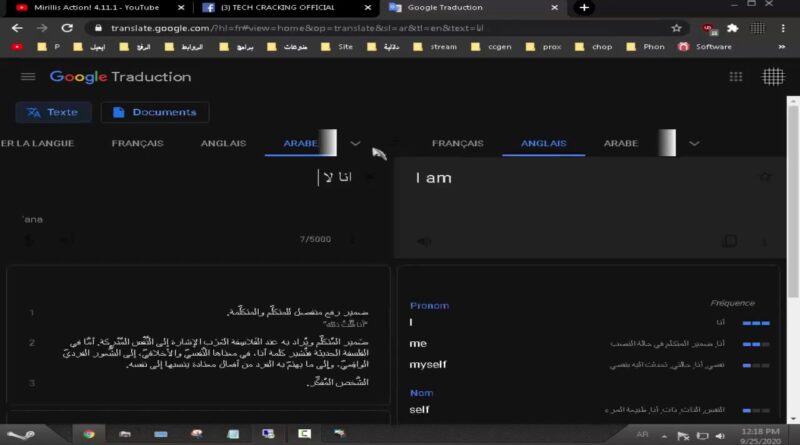Copy the translated text

pos(730,241)
